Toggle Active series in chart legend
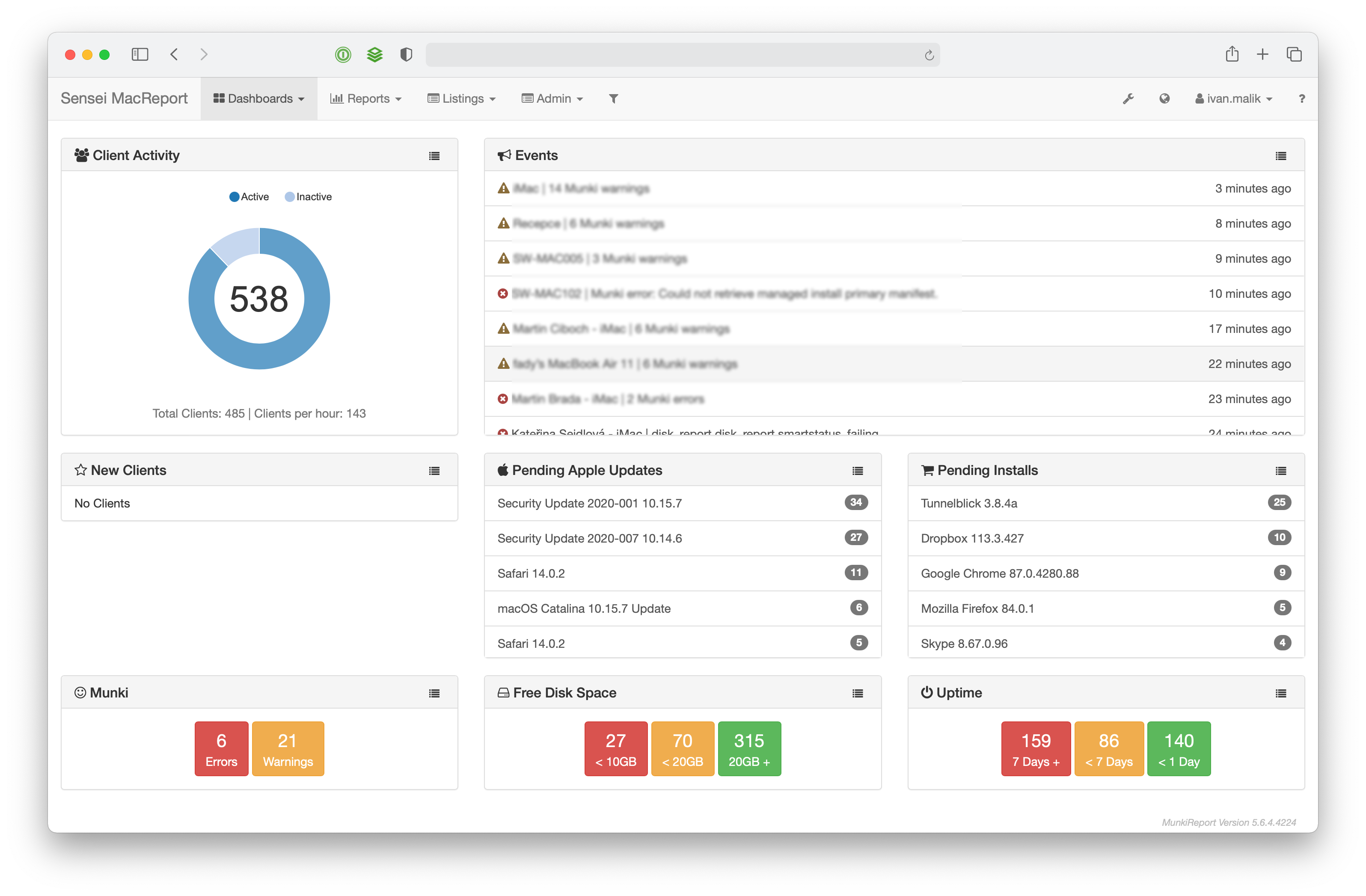This screenshot has width=1366, height=896. tap(249, 197)
